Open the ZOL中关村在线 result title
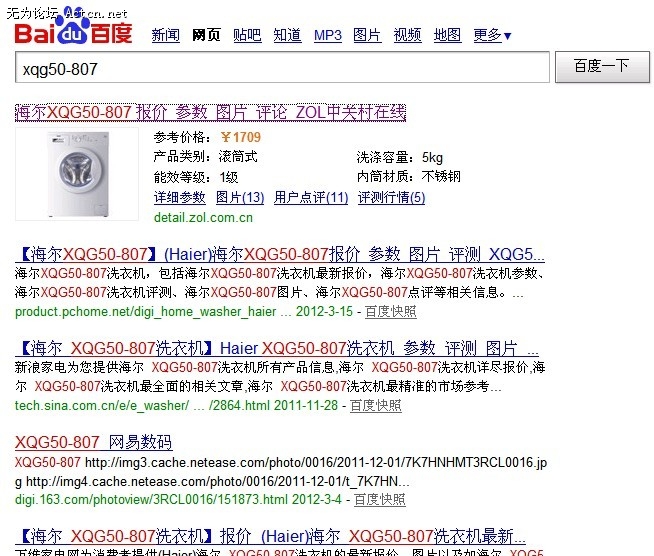Image resolution: width=654 pixels, height=556 pixels. pos(210,112)
